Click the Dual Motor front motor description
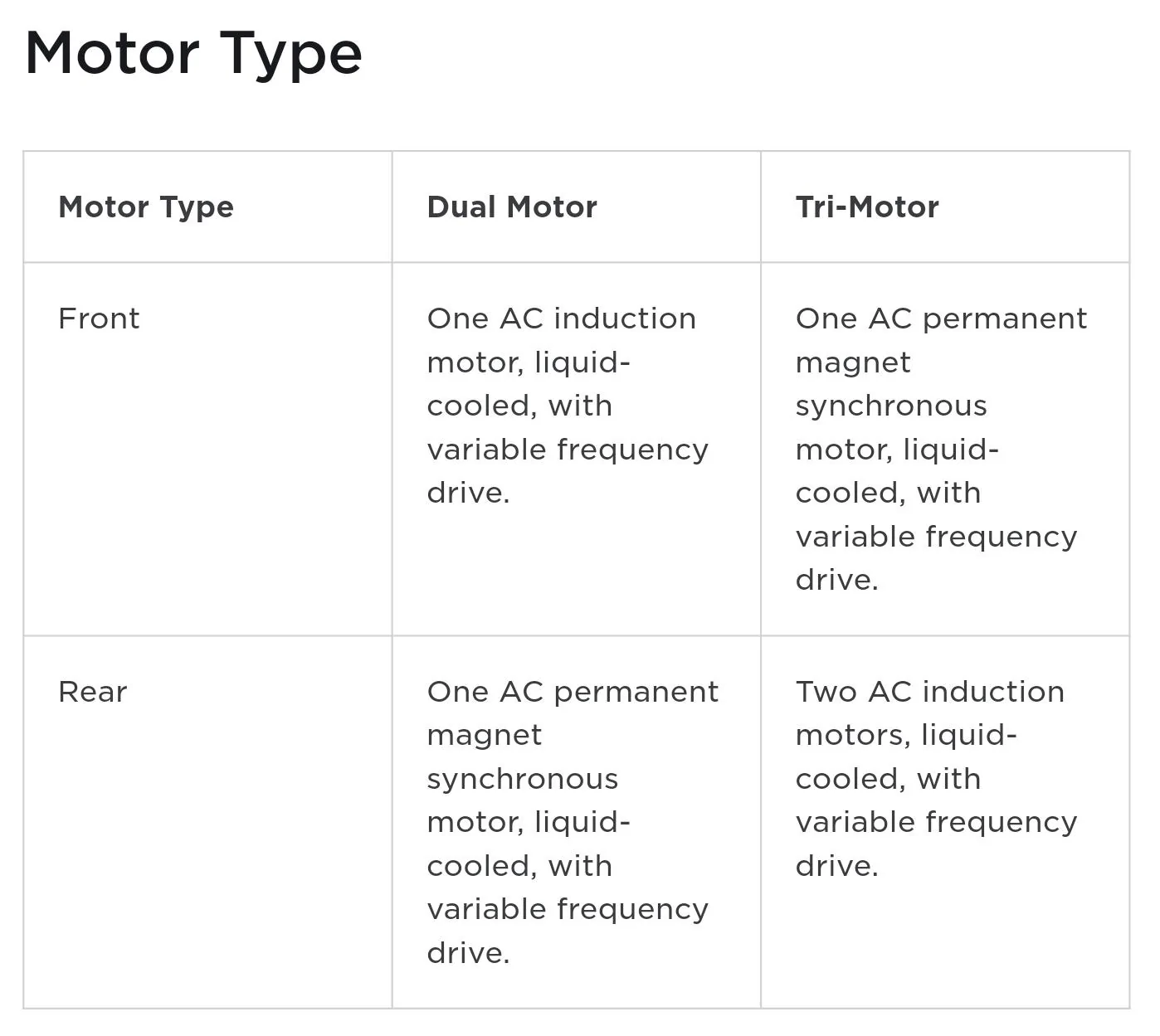Image resolution: width=1160 pixels, height=1036 pixels. point(568,406)
